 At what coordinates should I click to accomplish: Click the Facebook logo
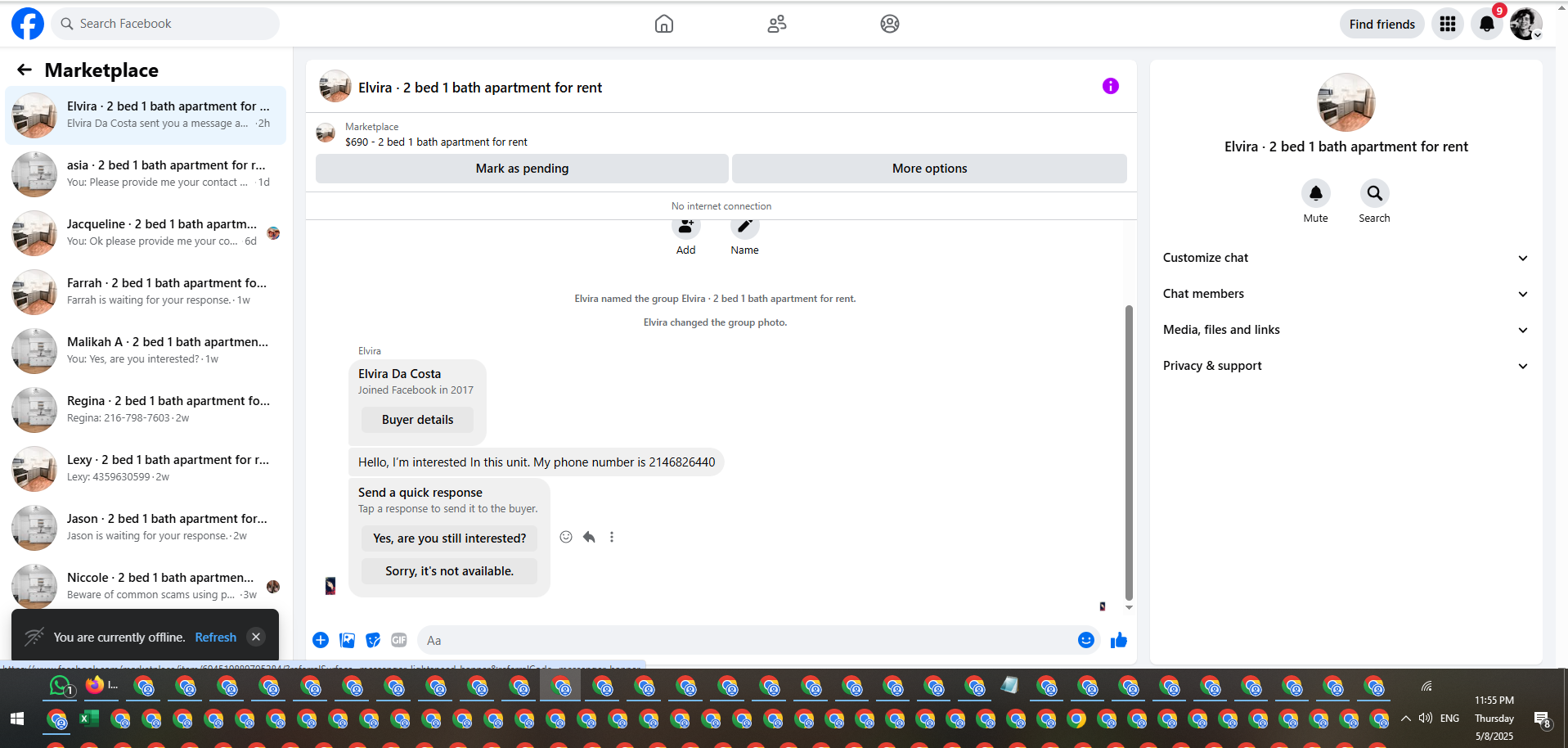point(28,24)
